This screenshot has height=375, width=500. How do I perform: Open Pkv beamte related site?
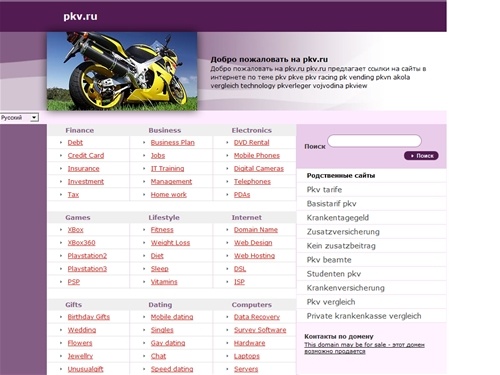[x=329, y=260]
